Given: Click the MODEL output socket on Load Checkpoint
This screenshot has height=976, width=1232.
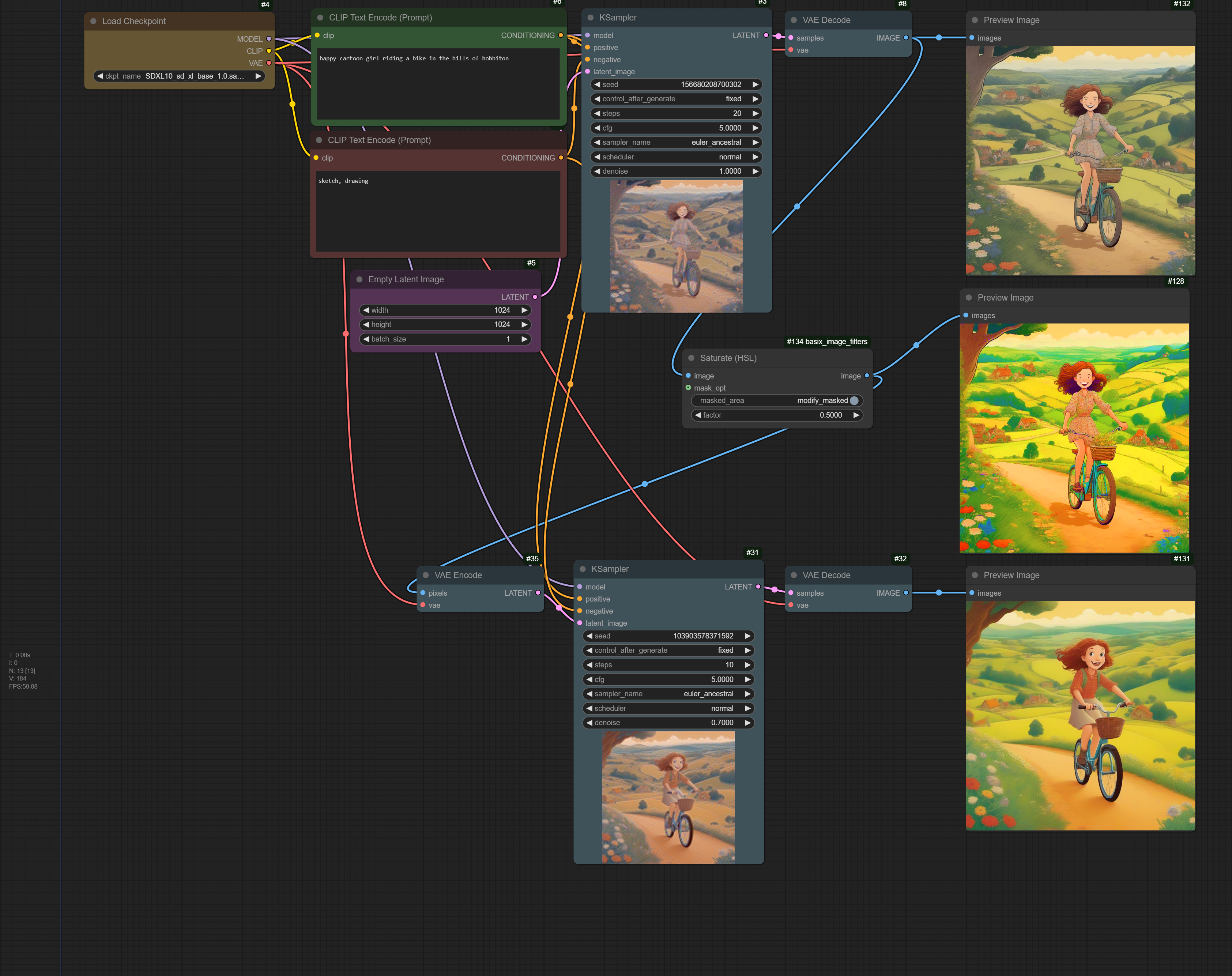Looking at the screenshot, I should click(268, 39).
